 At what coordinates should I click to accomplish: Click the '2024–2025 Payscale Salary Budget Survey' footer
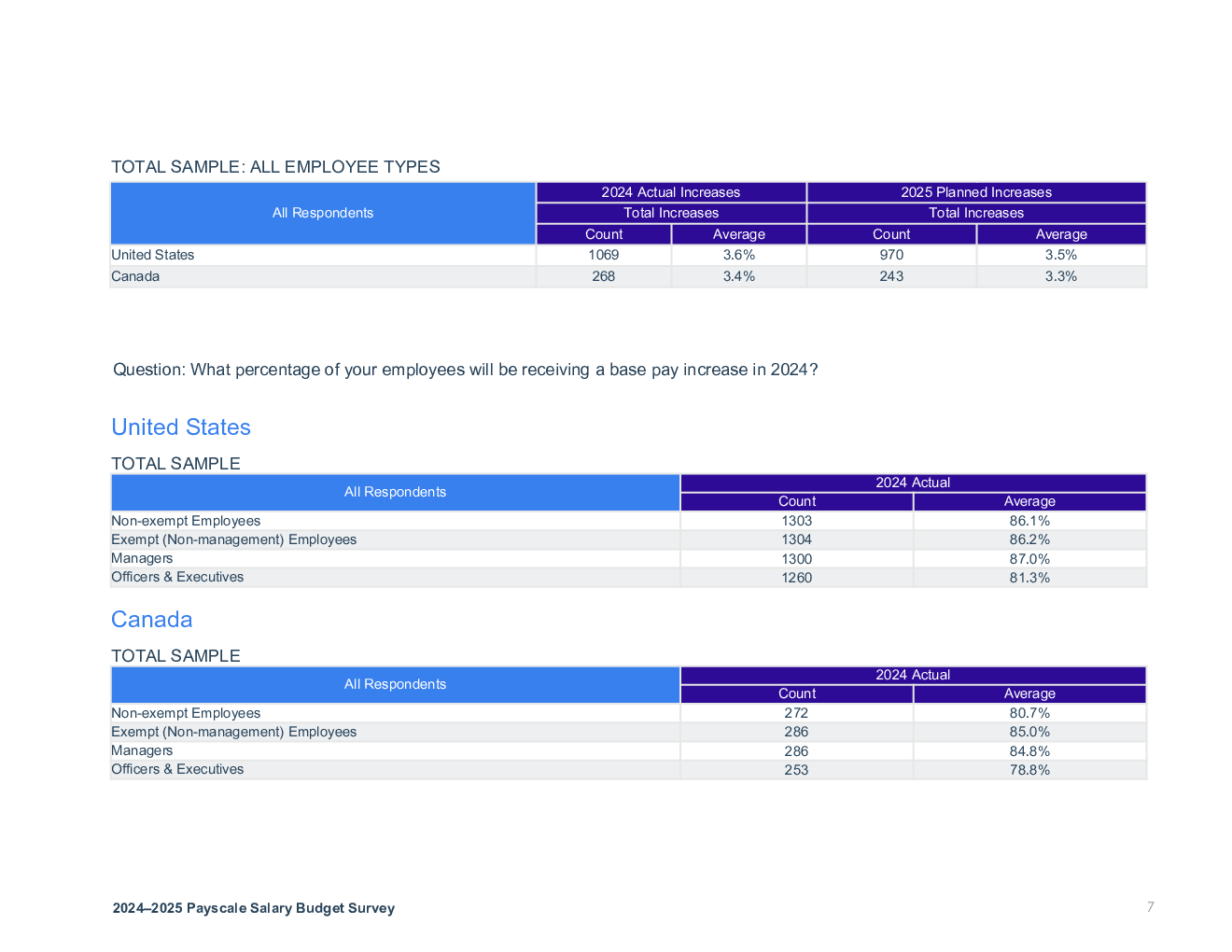point(254,908)
